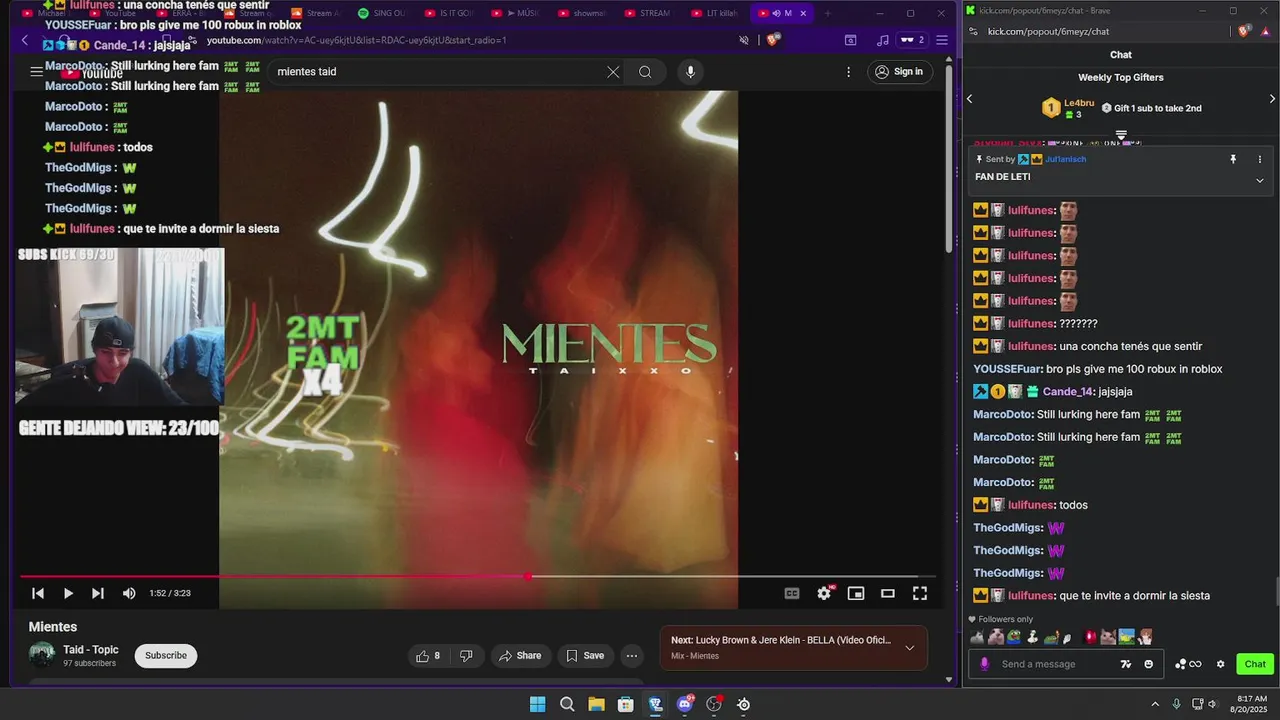Click the YouTube Sign in button

(x=899, y=72)
